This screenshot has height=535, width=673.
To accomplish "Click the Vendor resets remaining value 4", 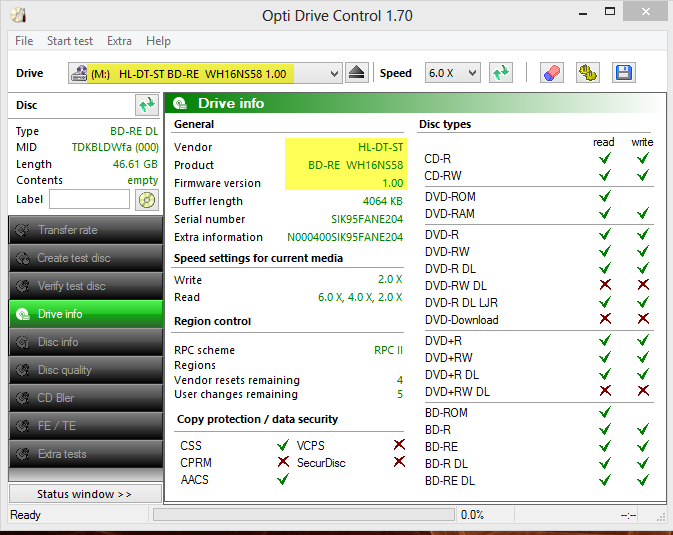I will pyautogui.click(x=400, y=380).
